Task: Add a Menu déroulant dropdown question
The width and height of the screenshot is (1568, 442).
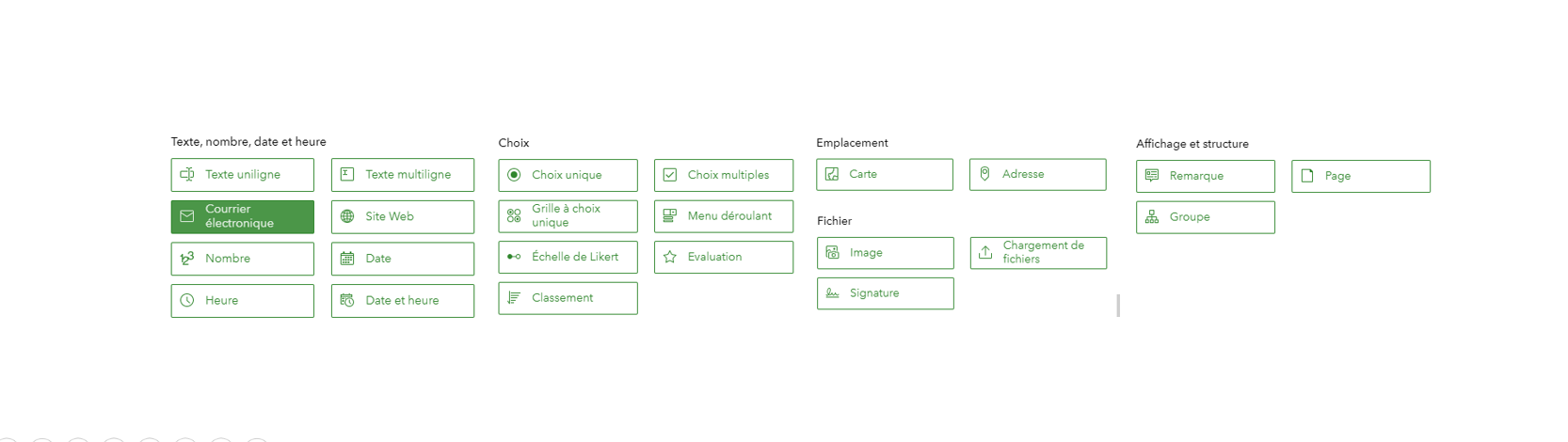Action: click(724, 216)
